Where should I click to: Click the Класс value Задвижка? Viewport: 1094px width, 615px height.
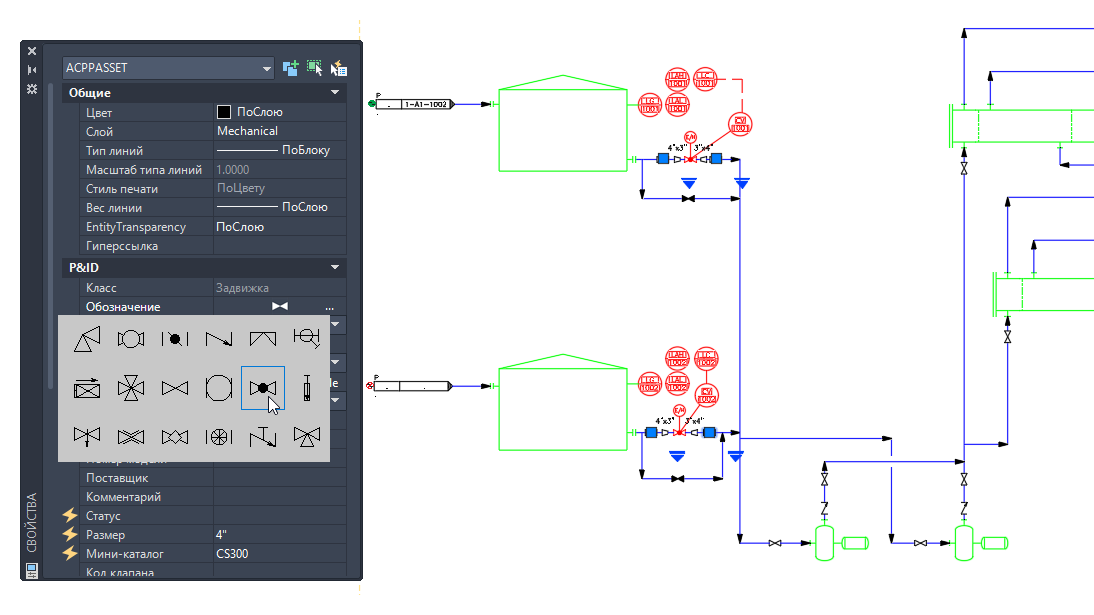242,288
